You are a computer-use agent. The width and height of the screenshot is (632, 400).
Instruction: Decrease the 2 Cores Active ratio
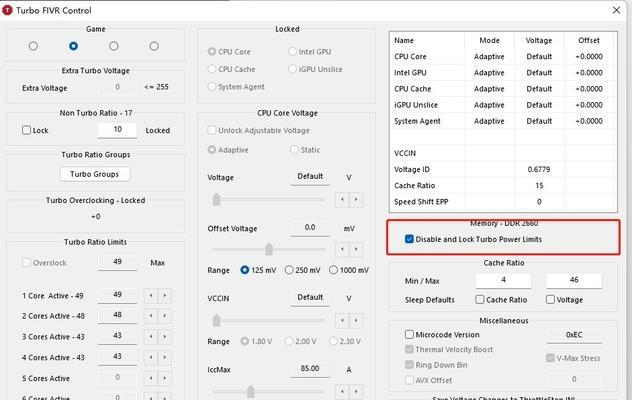pos(151,316)
